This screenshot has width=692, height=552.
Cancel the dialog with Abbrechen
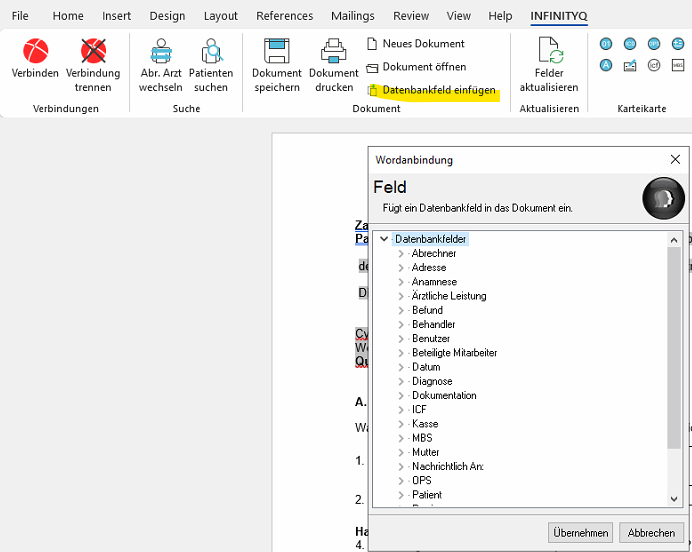pos(651,533)
